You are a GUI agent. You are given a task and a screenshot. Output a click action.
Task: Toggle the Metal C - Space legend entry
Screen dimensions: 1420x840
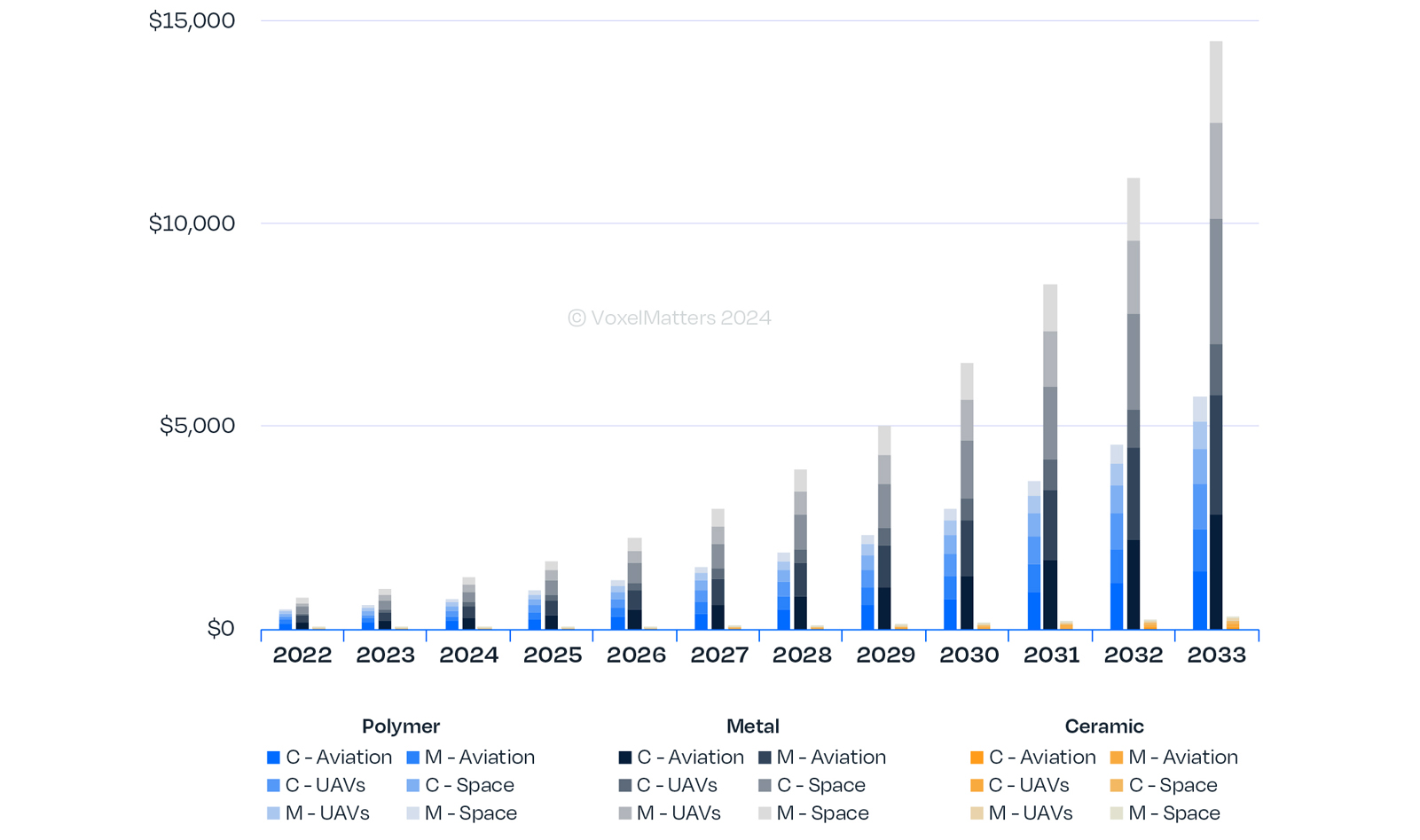[812, 786]
